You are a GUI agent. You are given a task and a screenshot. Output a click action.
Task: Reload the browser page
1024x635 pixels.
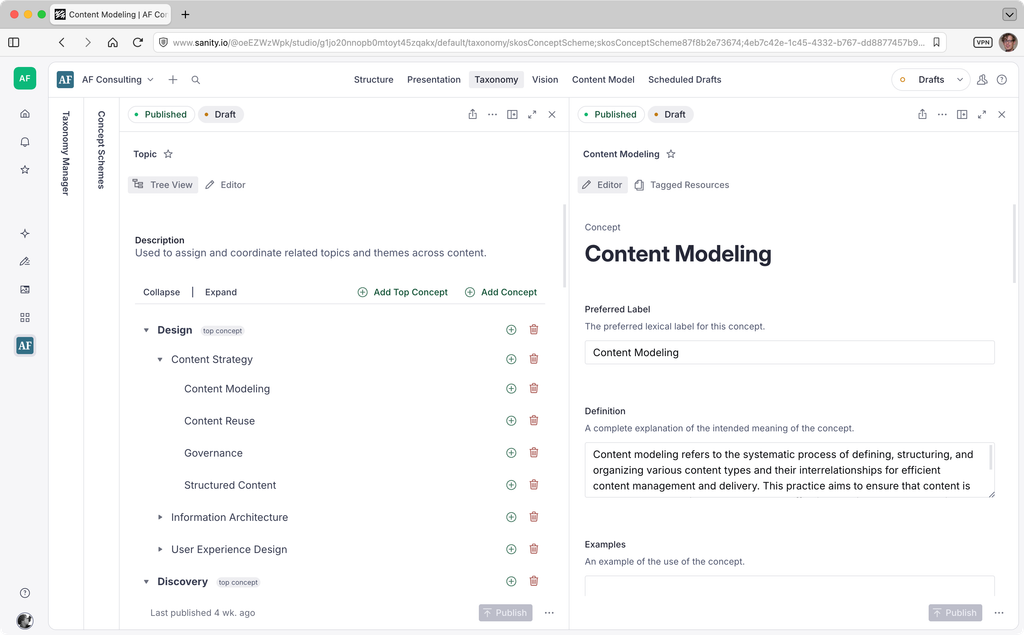137,42
